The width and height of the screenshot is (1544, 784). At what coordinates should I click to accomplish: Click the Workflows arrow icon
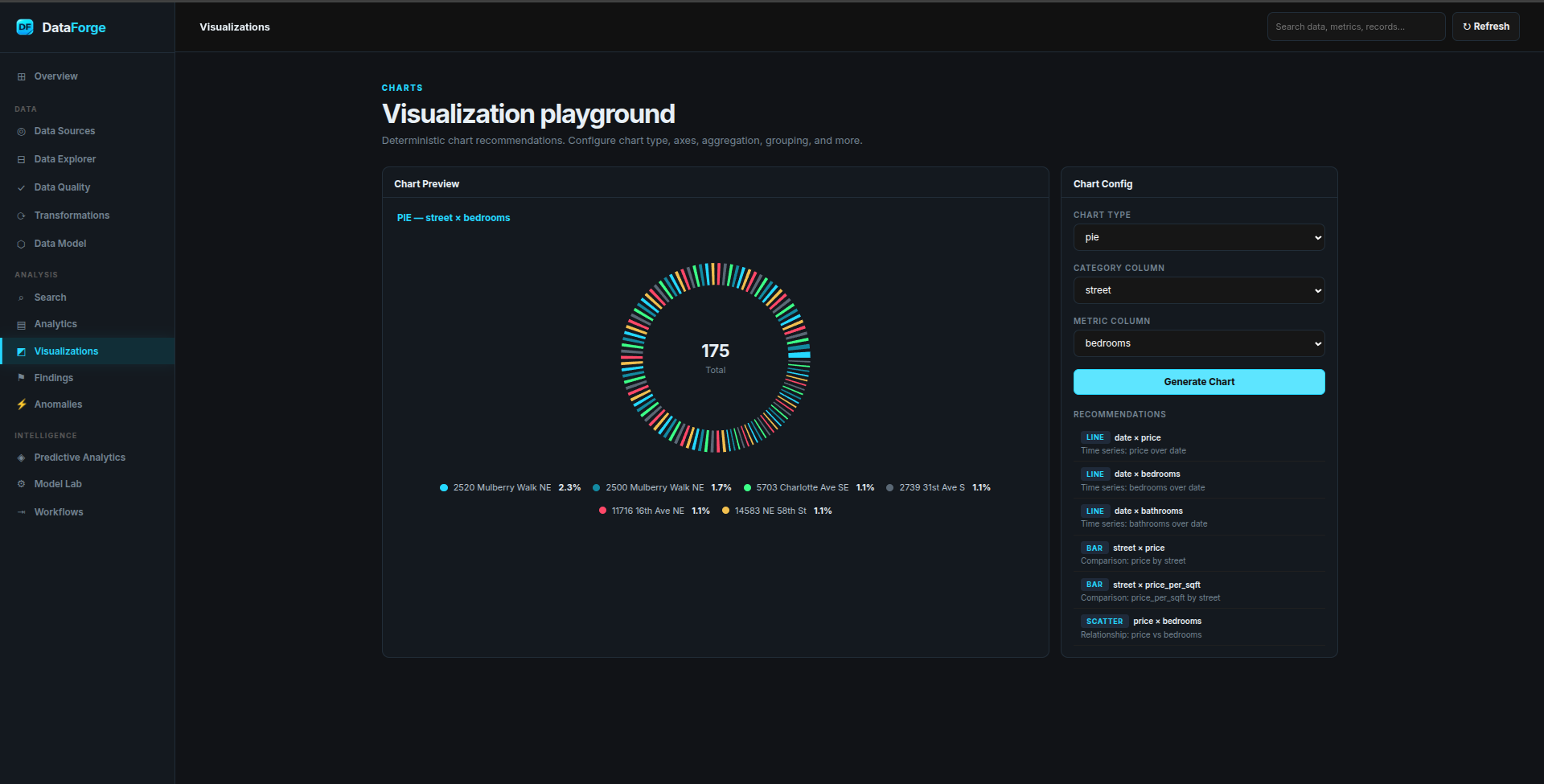[x=22, y=512]
